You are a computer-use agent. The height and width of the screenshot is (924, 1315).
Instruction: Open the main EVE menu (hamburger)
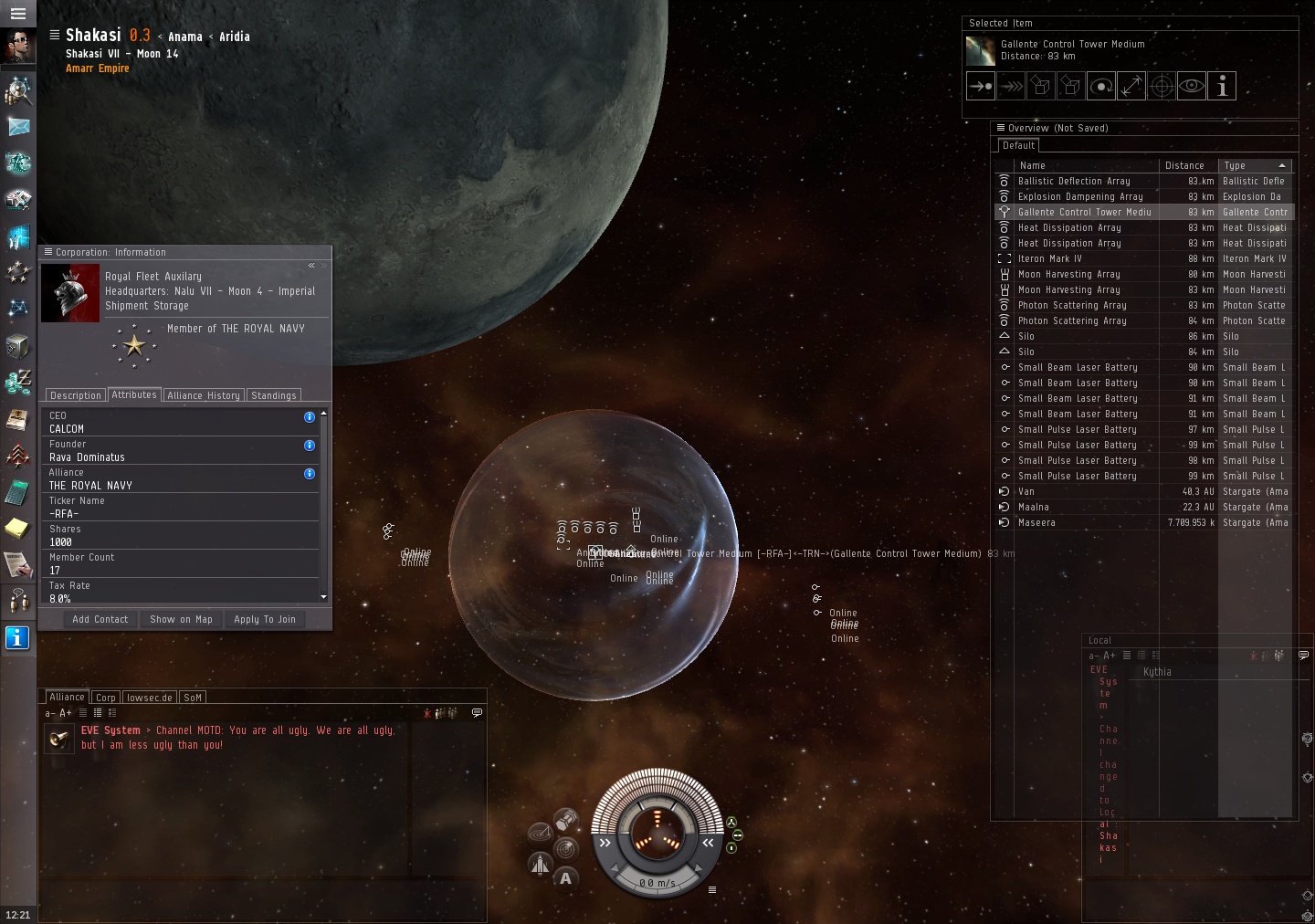[18, 14]
